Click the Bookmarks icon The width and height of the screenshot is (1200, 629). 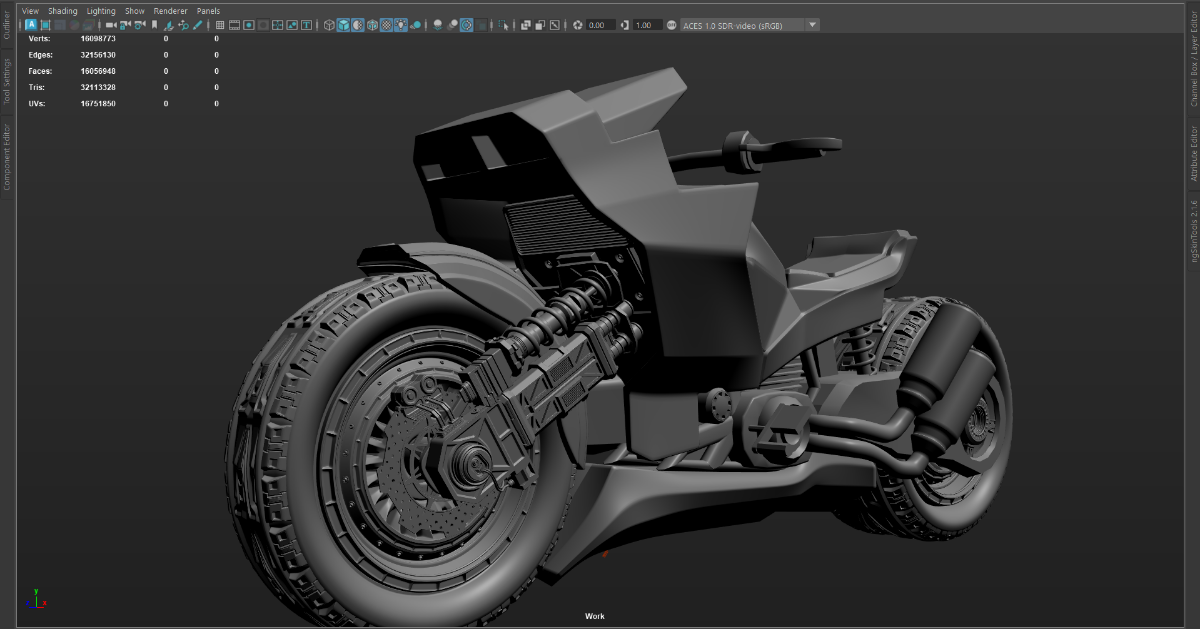pyautogui.click(x=154, y=25)
